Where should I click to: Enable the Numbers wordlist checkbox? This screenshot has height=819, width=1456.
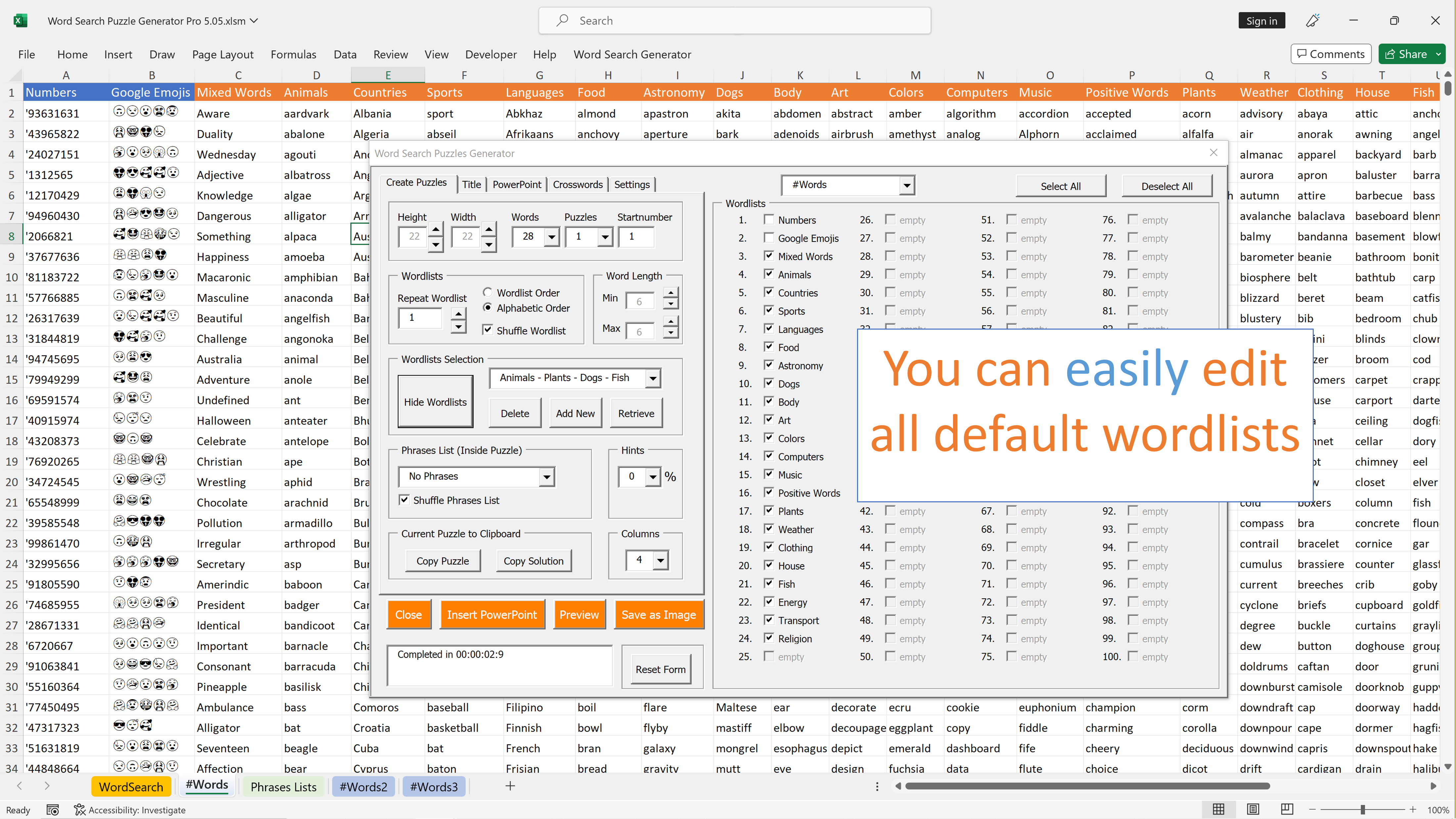coord(769,219)
